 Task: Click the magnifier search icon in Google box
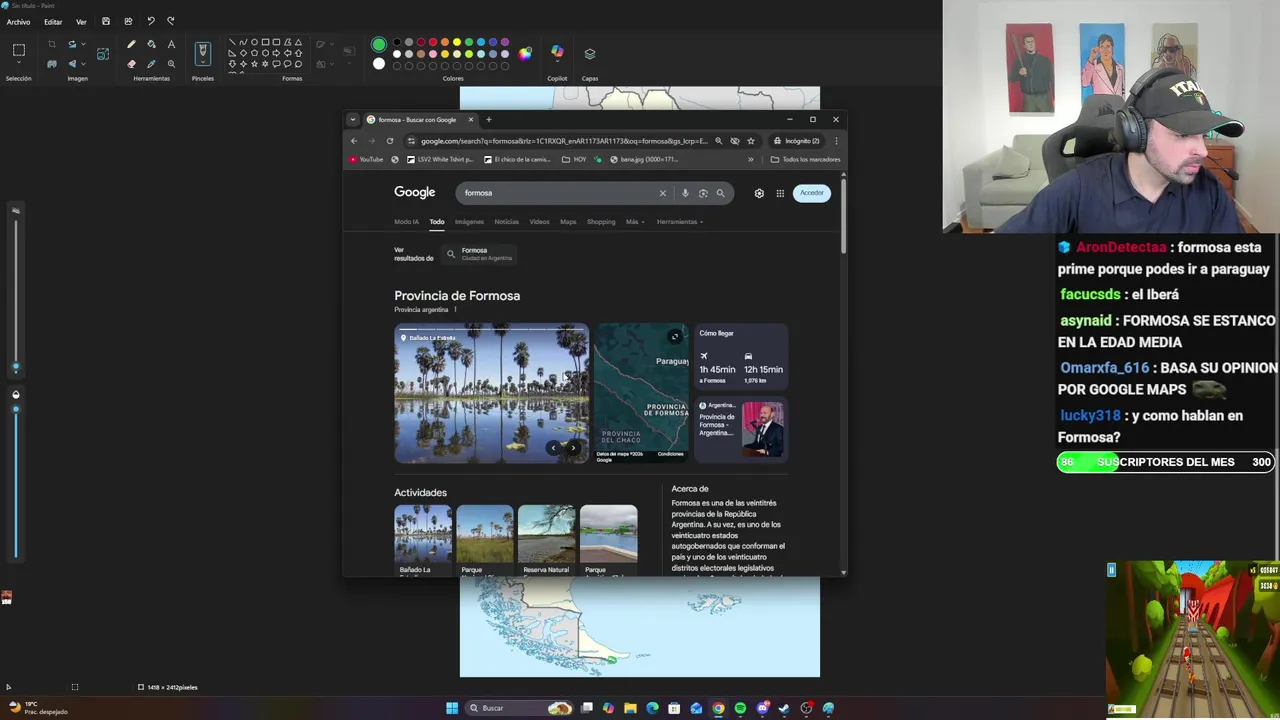720,193
